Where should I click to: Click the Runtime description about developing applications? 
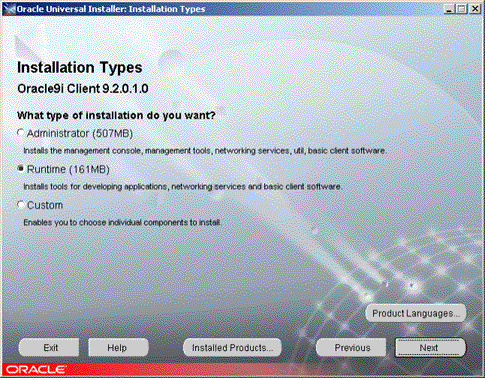coord(183,186)
